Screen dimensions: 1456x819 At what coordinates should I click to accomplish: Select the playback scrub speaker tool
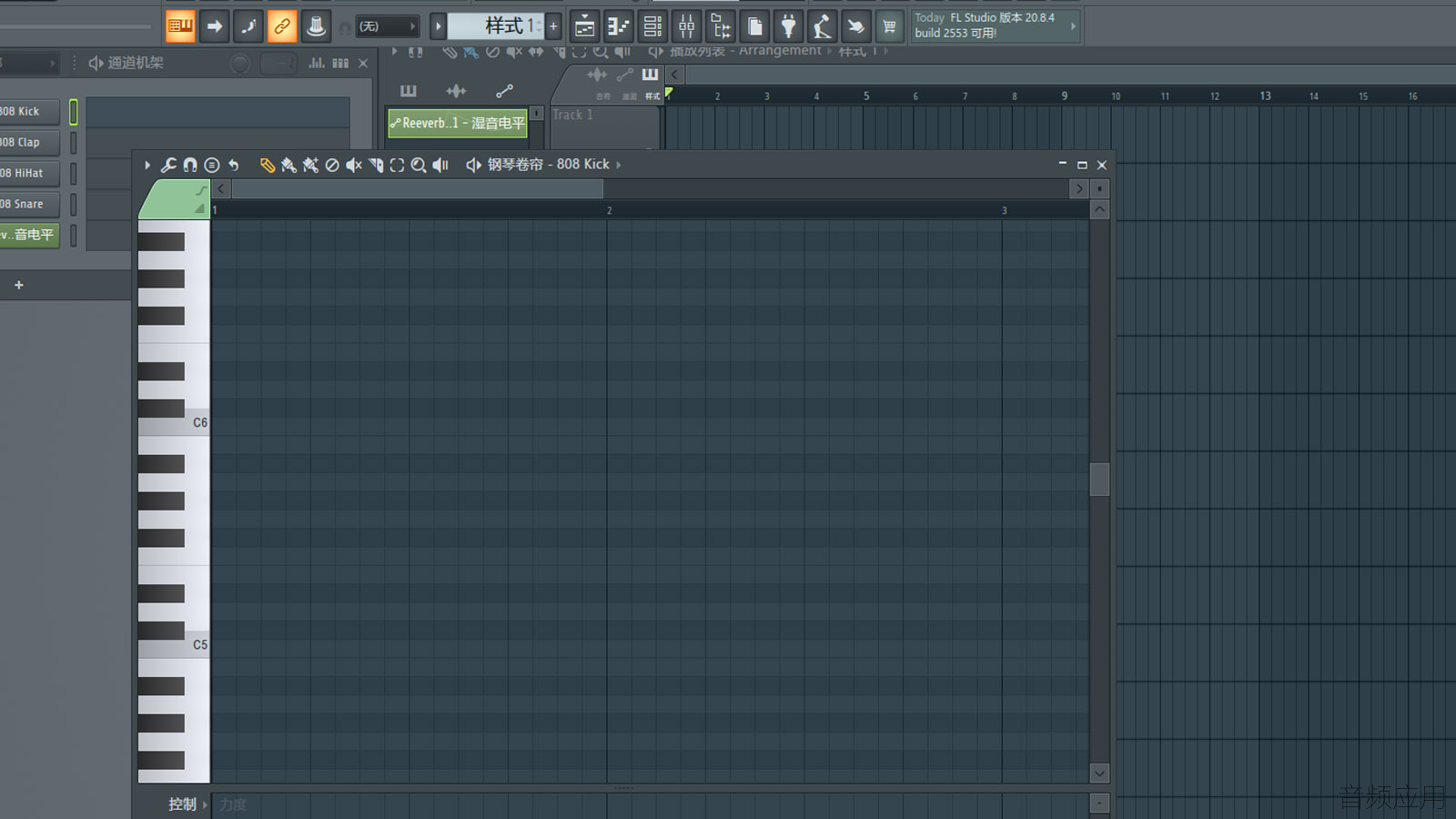pos(440,165)
